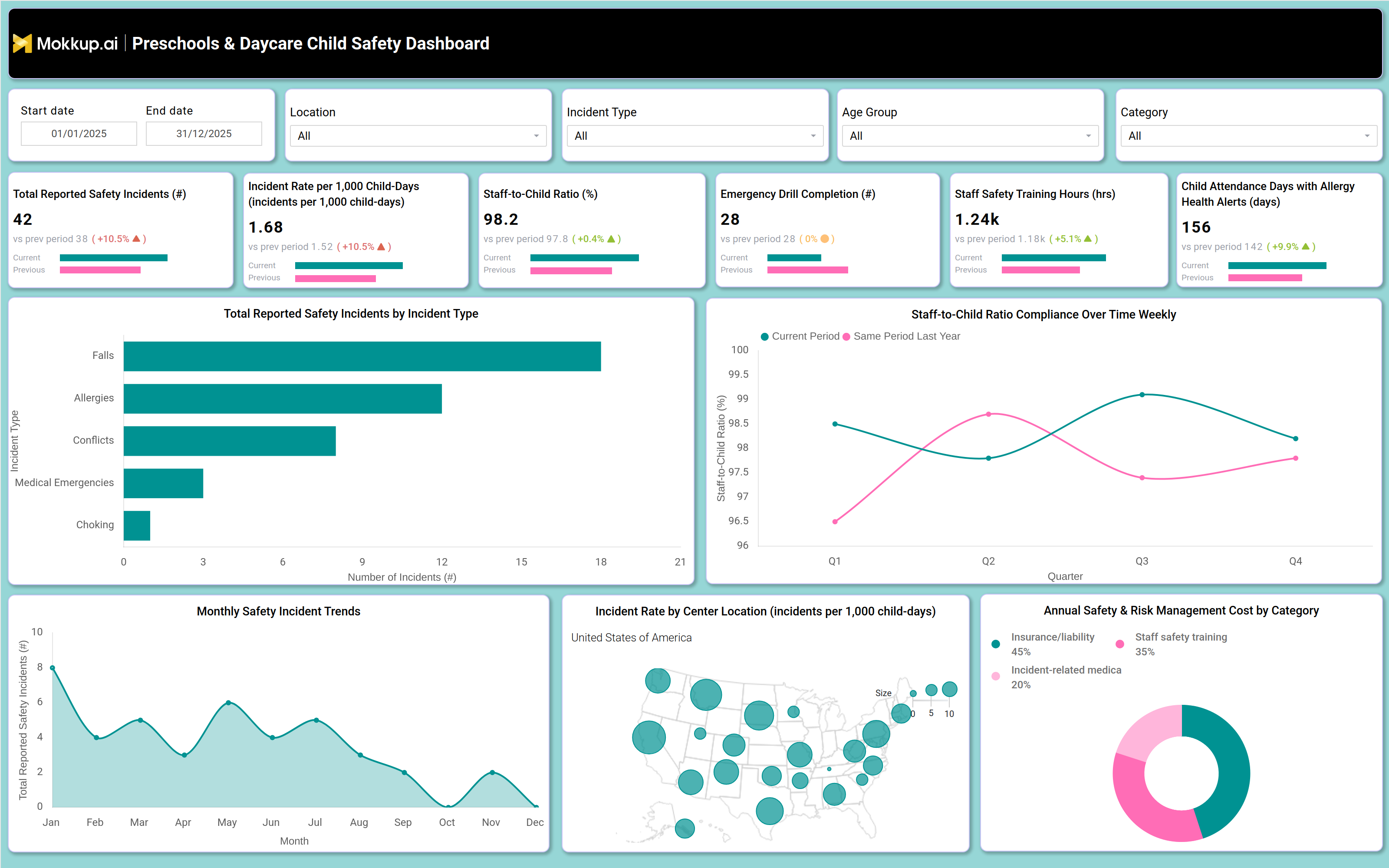The height and width of the screenshot is (868, 1389).
Task: Click 'Annual Safety & Risk Management Cost by Category' title
Action: (x=1181, y=611)
